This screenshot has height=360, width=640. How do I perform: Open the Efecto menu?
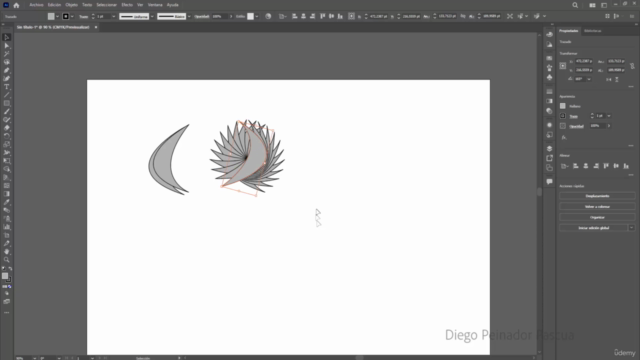pyautogui.click(x=127, y=5)
